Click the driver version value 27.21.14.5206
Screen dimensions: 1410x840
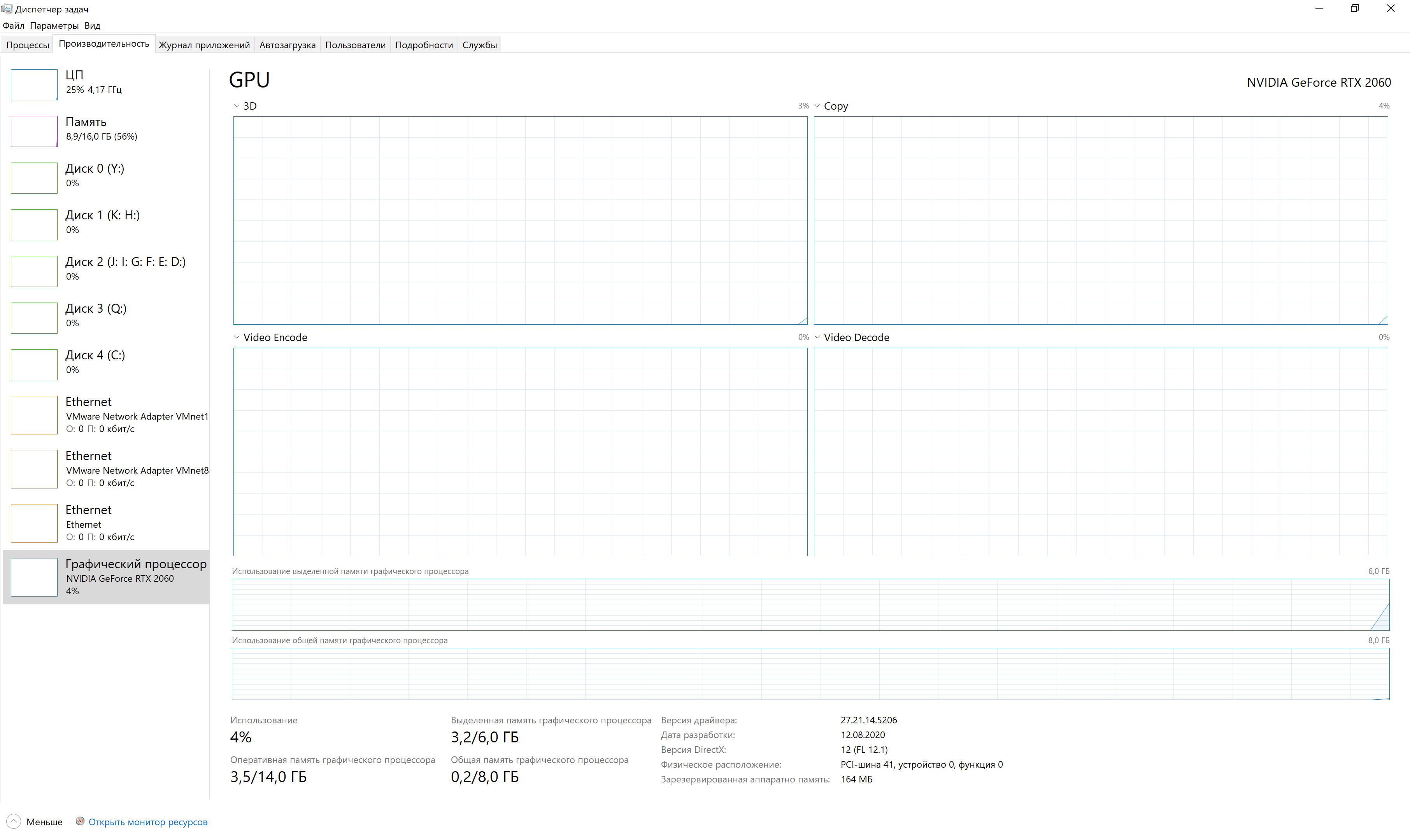[x=869, y=720]
